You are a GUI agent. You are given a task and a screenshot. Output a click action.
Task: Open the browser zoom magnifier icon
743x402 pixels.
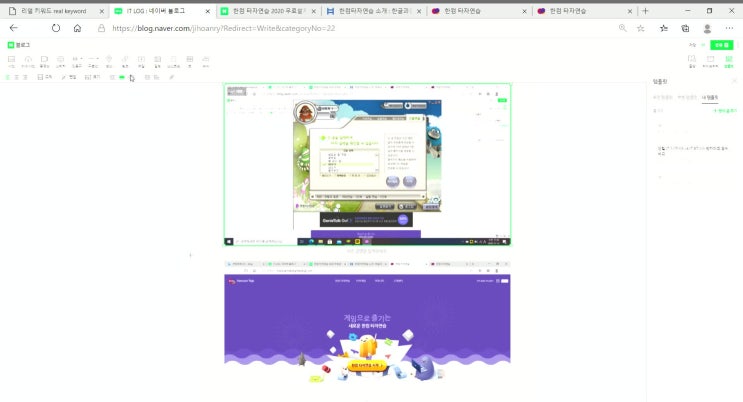pyautogui.click(x=623, y=28)
